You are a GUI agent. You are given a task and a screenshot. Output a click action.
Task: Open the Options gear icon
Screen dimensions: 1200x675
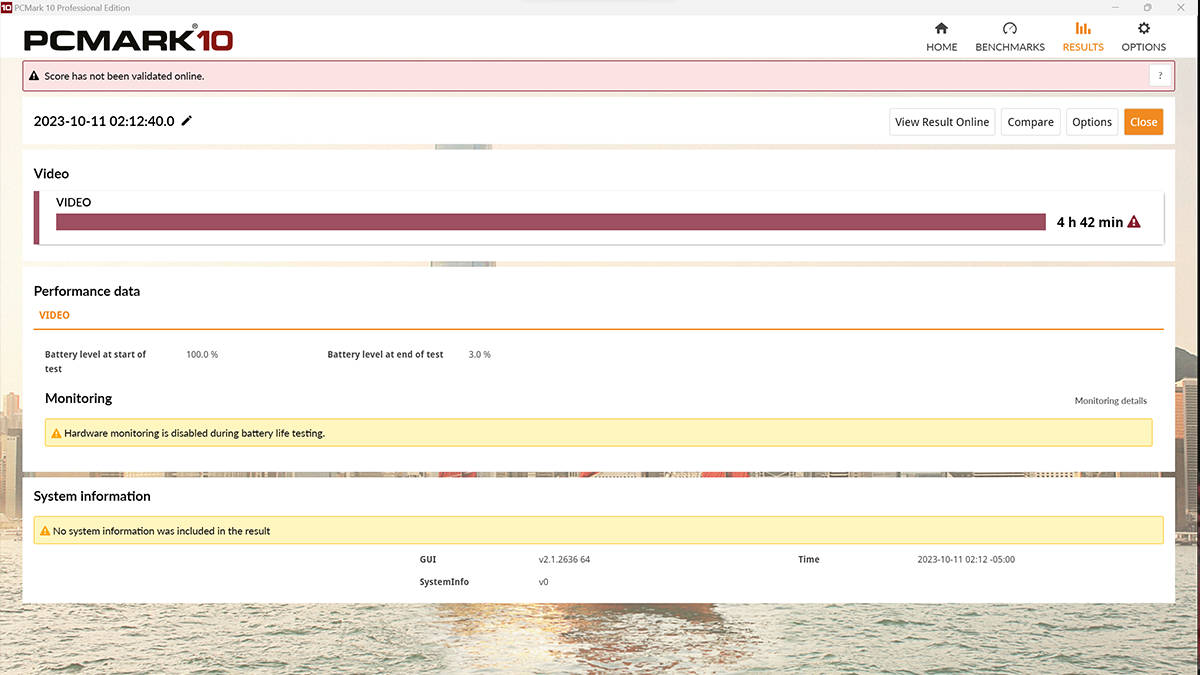(1143, 29)
